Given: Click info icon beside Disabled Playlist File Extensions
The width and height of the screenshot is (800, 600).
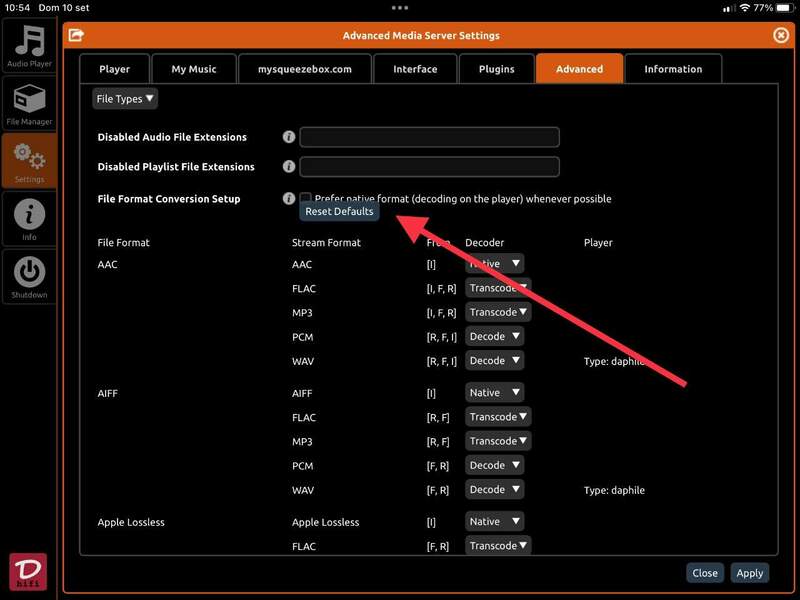Looking at the screenshot, I should (289, 167).
